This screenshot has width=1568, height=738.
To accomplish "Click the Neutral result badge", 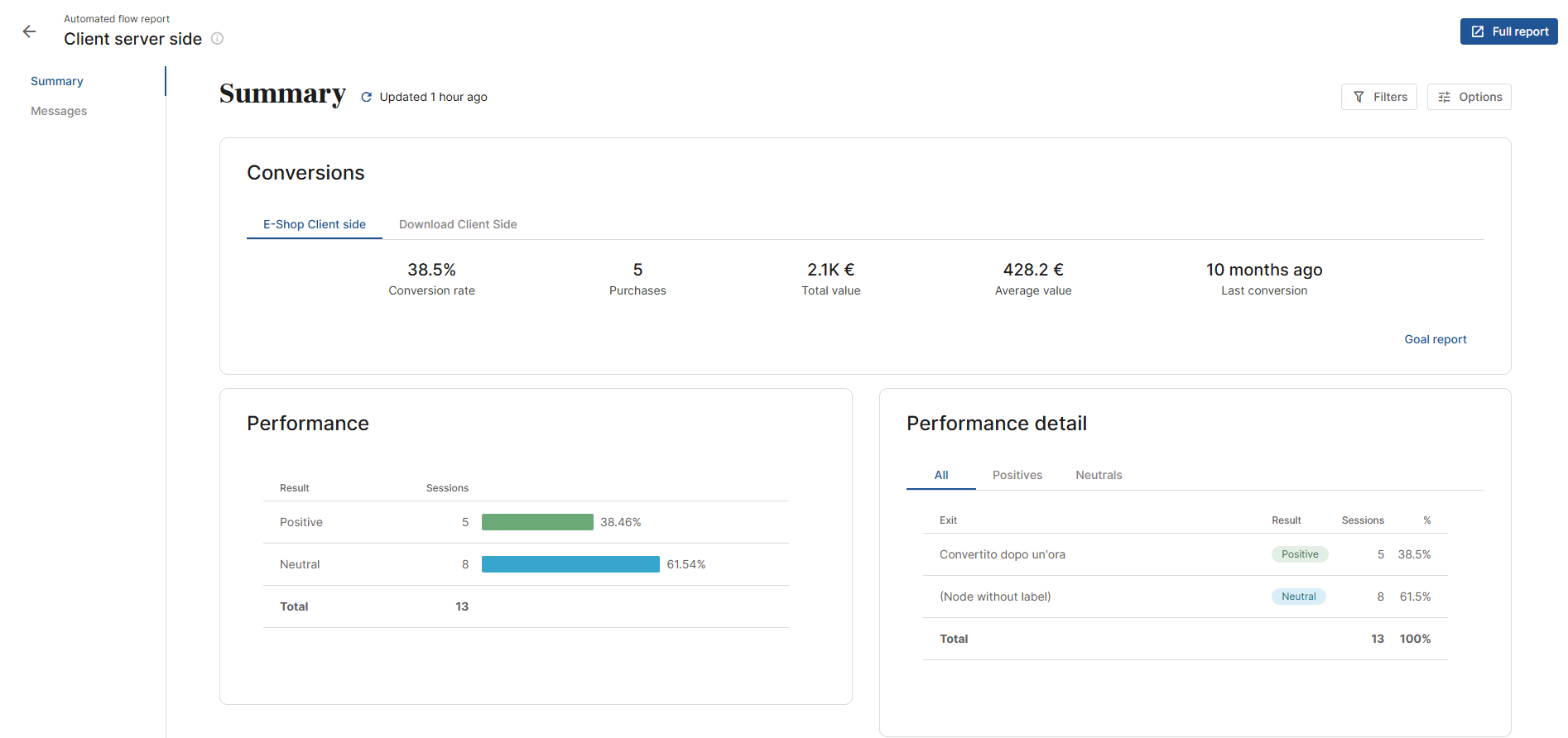I will tap(1298, 597).
